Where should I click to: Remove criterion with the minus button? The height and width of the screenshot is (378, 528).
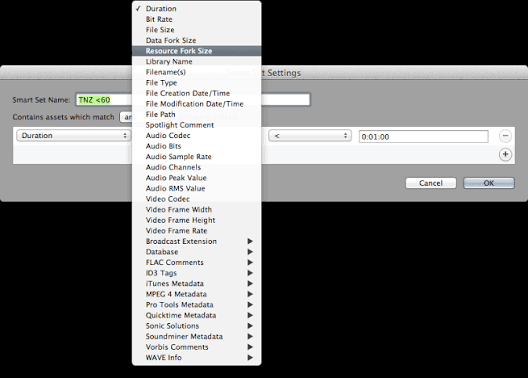tap(505, 136)
